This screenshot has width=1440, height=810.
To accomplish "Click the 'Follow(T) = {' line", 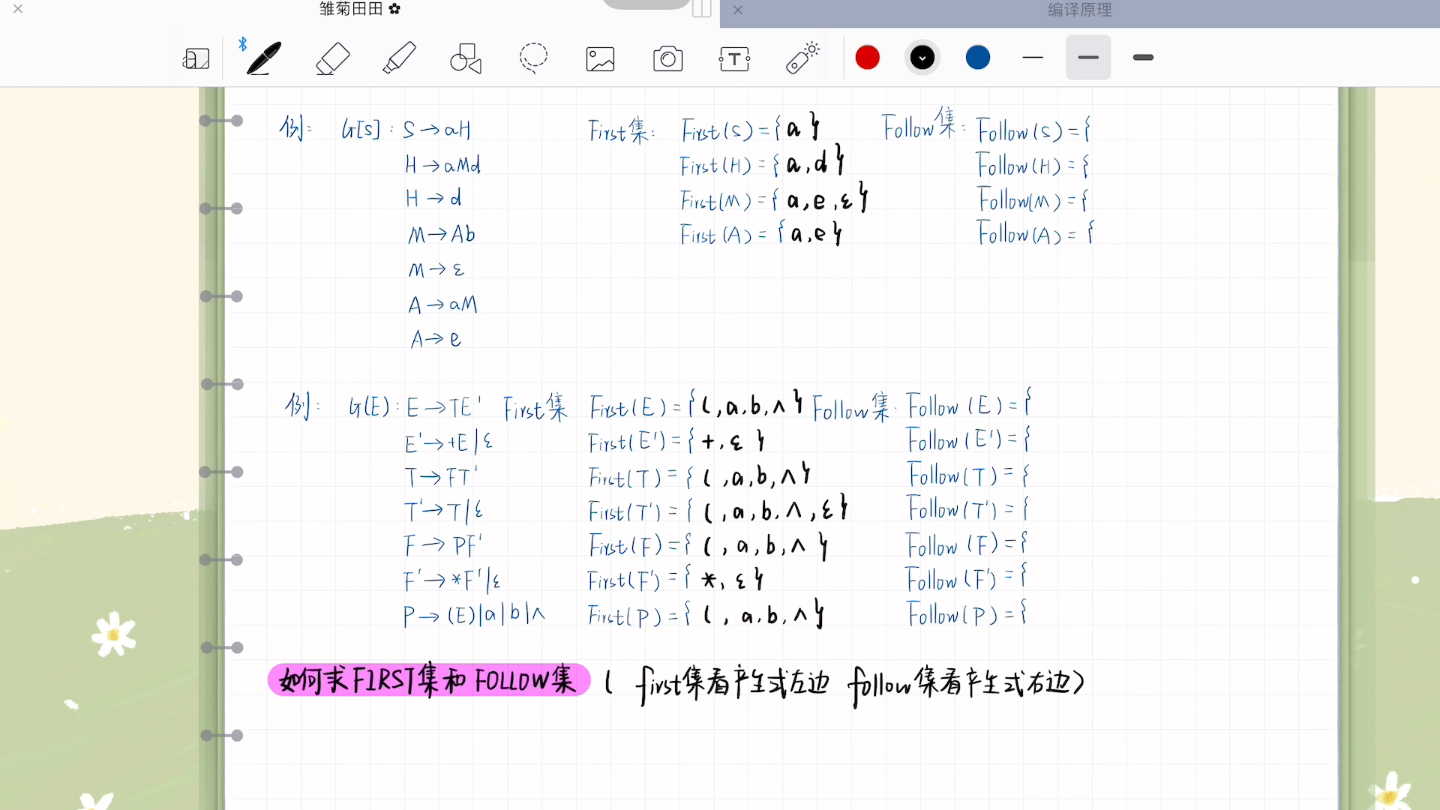I will (x=968, y=475).
